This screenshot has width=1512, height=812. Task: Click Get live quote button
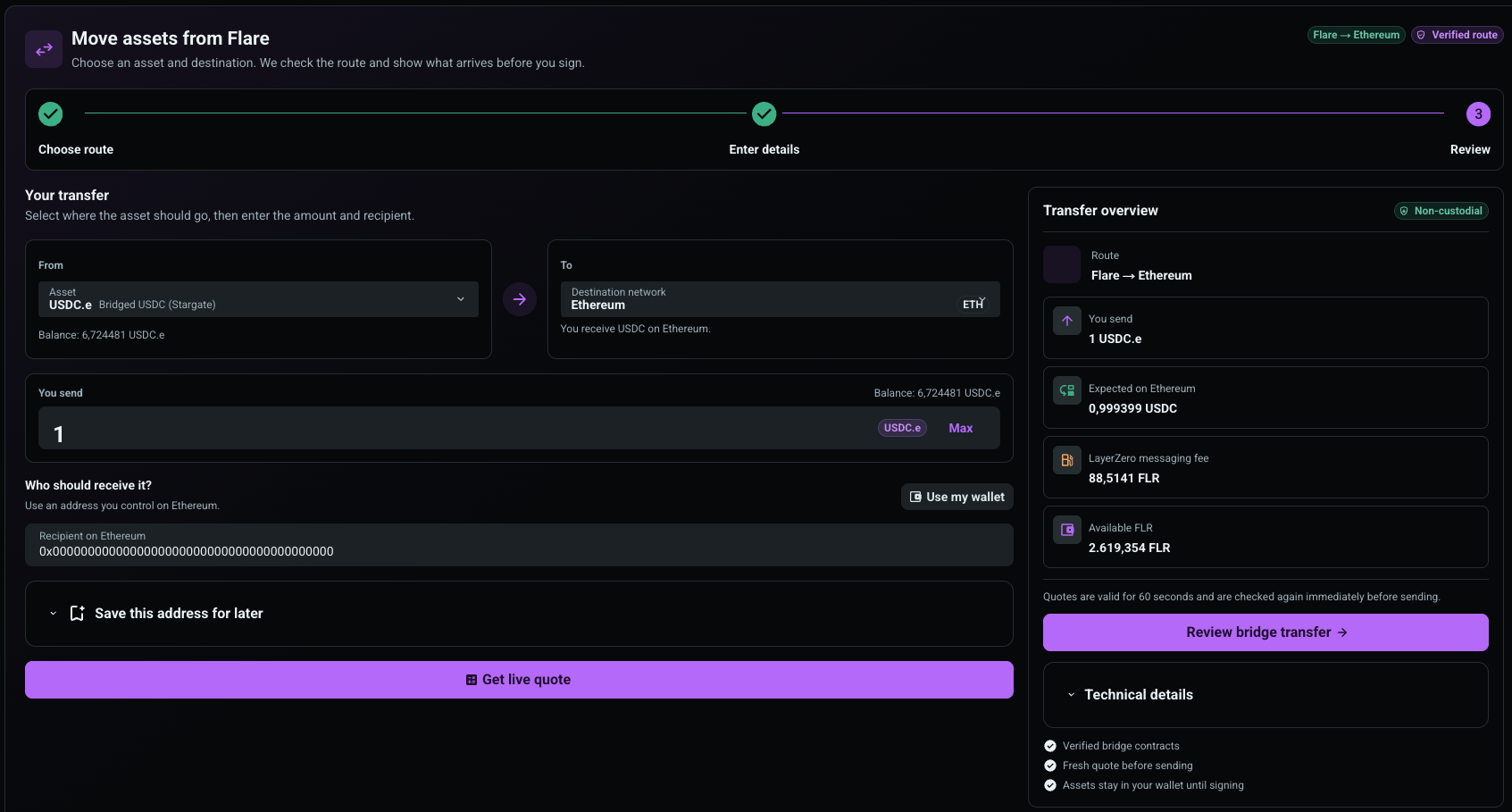point(519,680)
